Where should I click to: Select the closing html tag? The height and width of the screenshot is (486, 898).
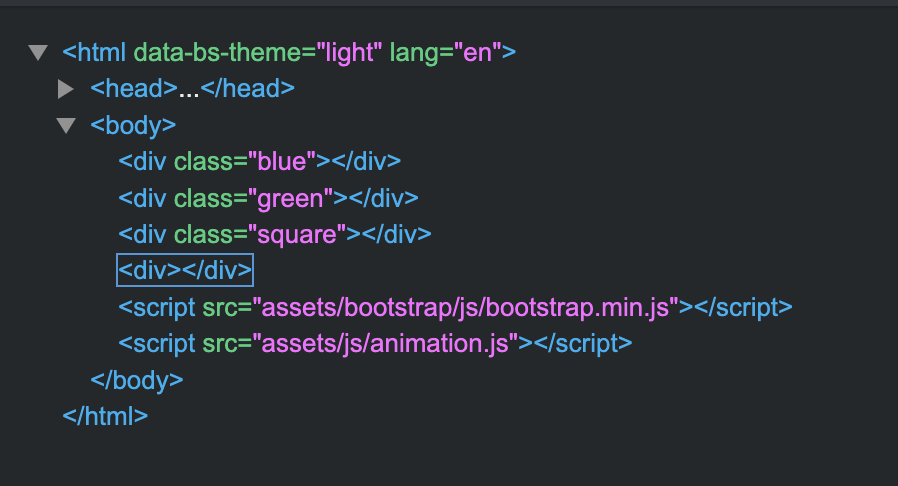(x=105, y=416)
